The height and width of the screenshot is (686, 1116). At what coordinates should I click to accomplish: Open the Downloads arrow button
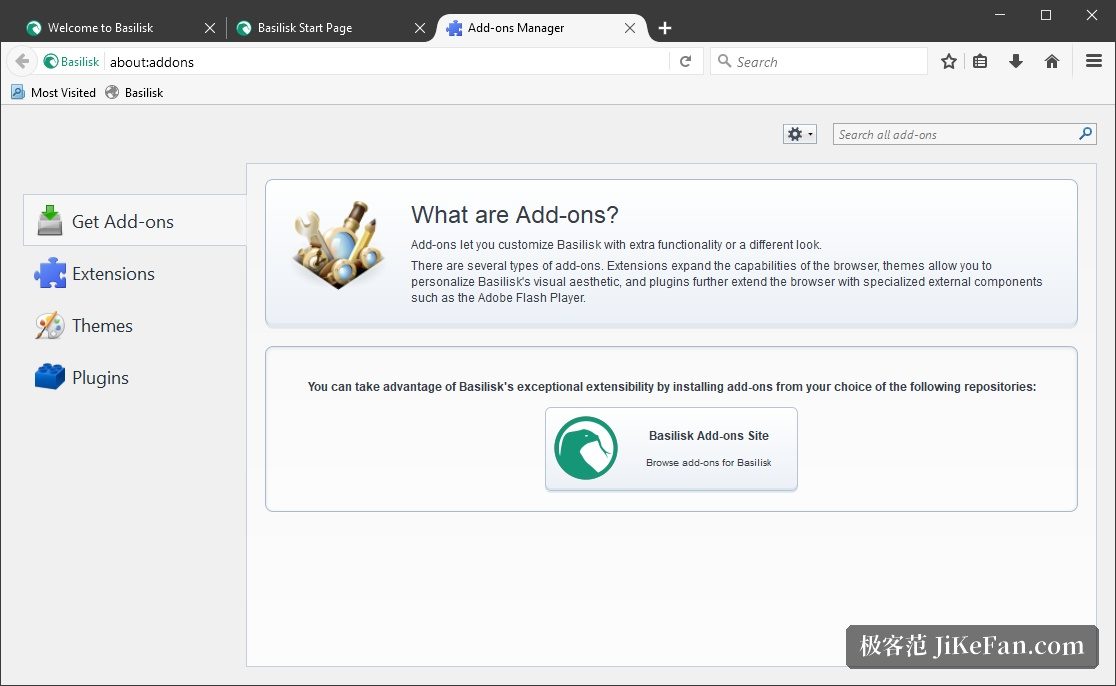pos(1016,62)
